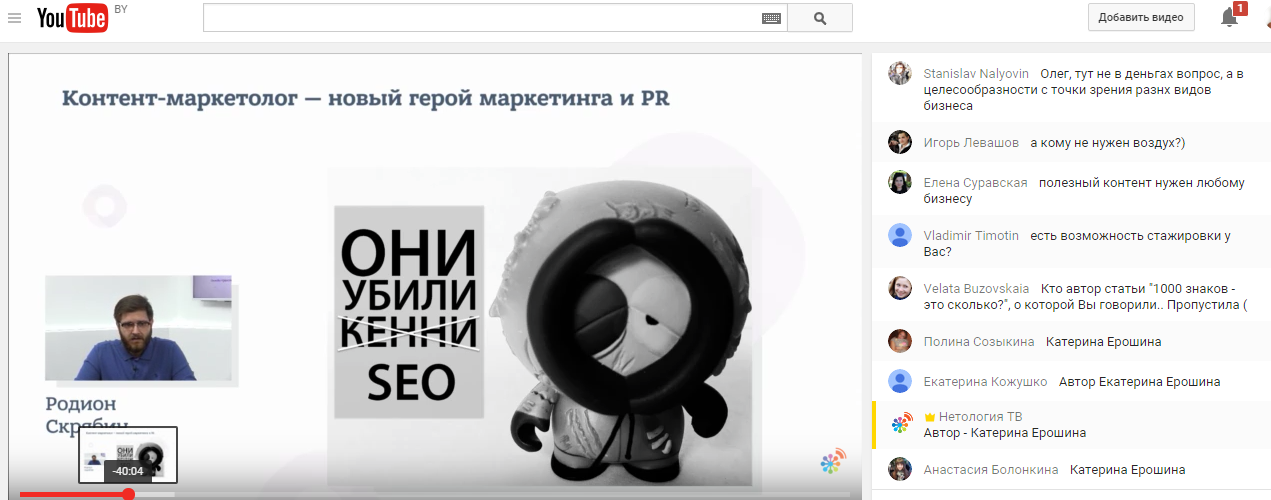
Task: Click Полина Созыкина's message "Катерина Ерошина"
Action: [x=1103, y=341]
